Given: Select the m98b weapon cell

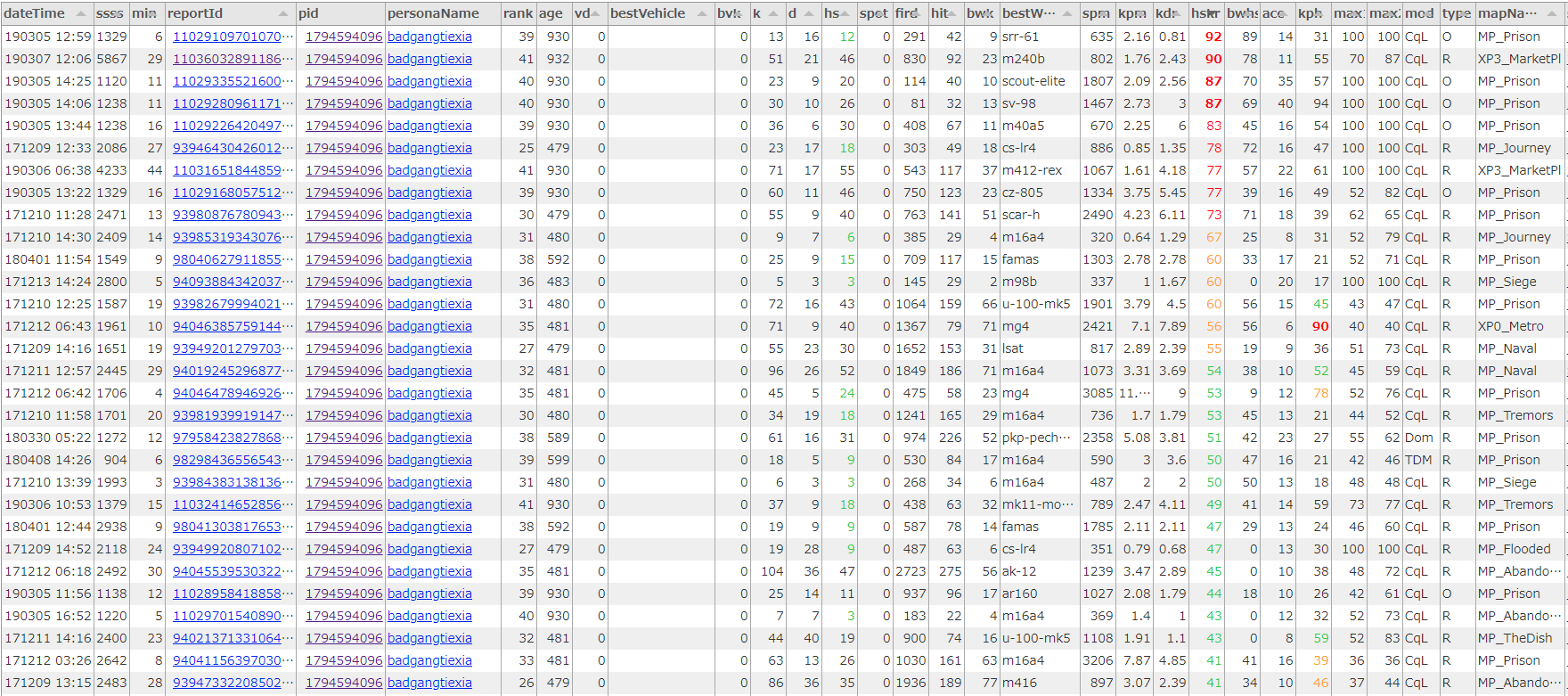Looking at the screenshot, I should tap(1040, 282).
